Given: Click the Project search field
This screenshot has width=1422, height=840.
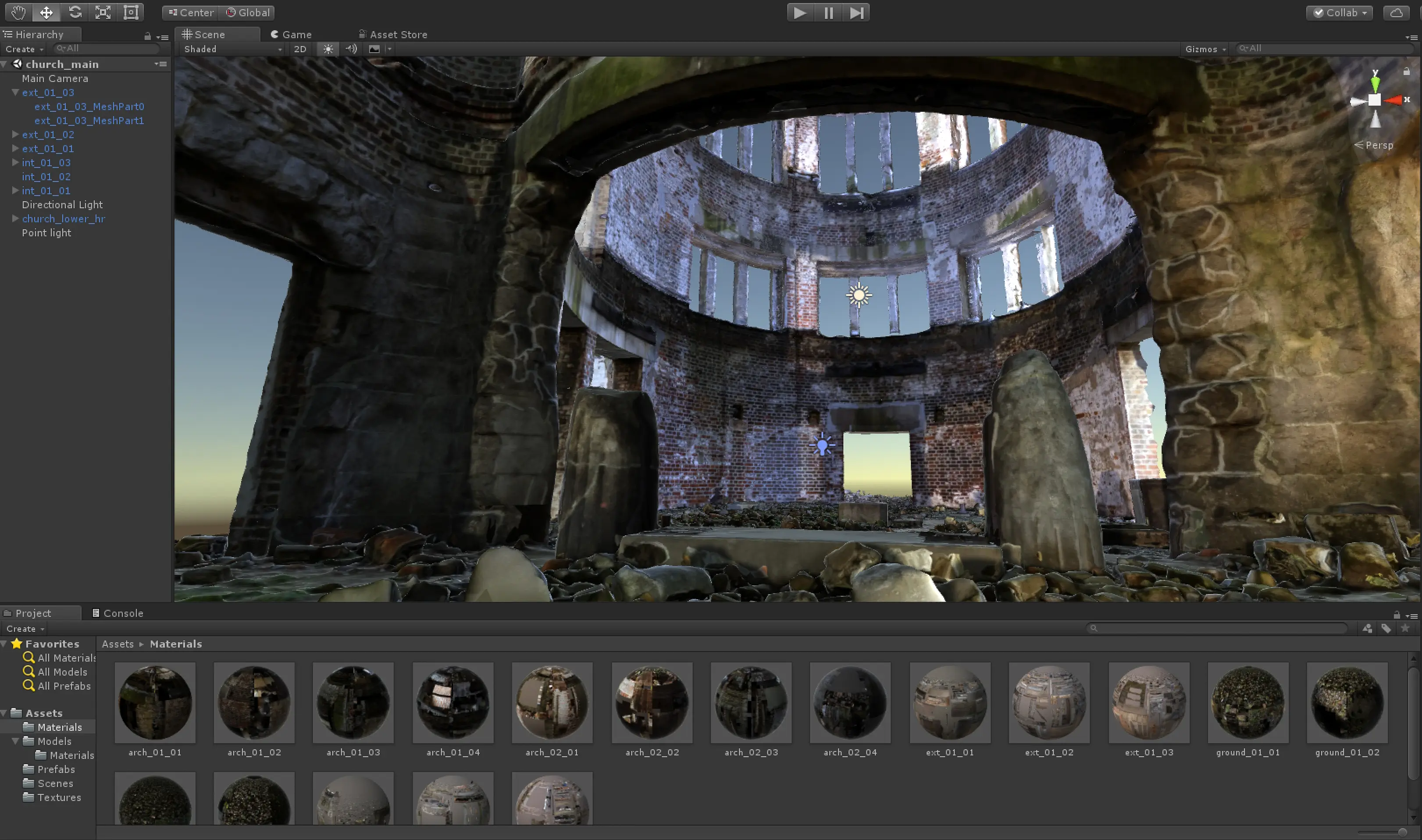Looking at the screenshot, I should tap(1217, 628).
